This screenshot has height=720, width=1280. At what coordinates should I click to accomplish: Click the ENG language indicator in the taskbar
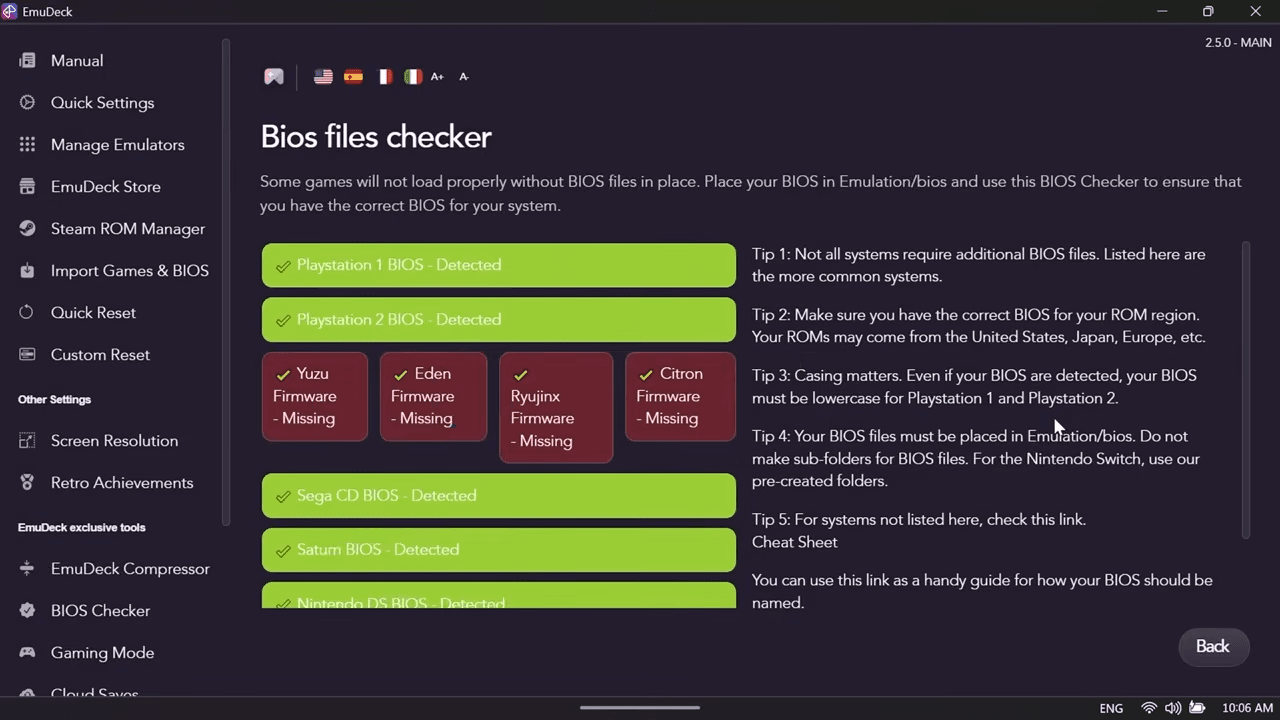[x=1110, y=707]
